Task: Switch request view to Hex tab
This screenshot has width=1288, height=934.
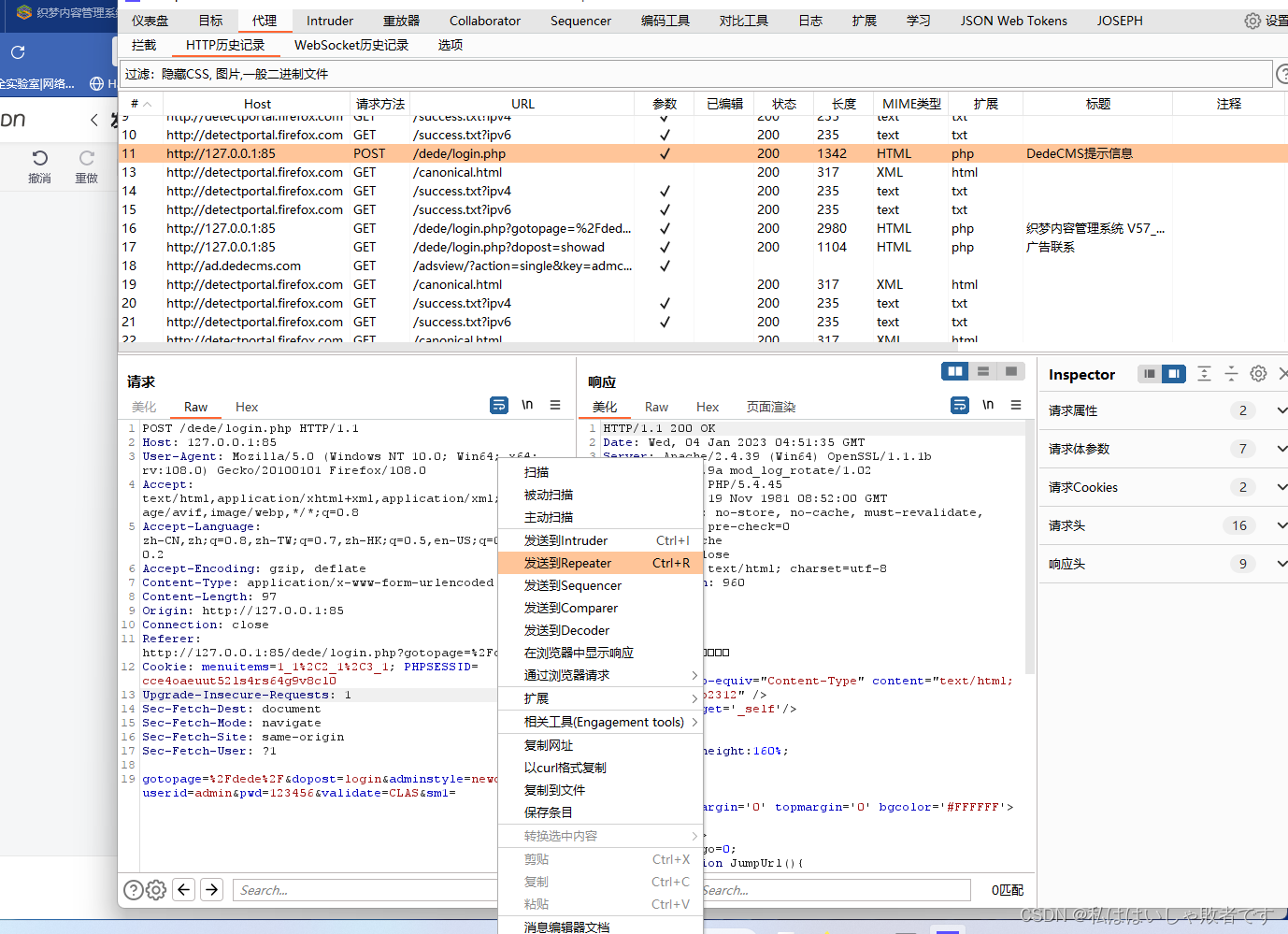Action: (247, 407)
